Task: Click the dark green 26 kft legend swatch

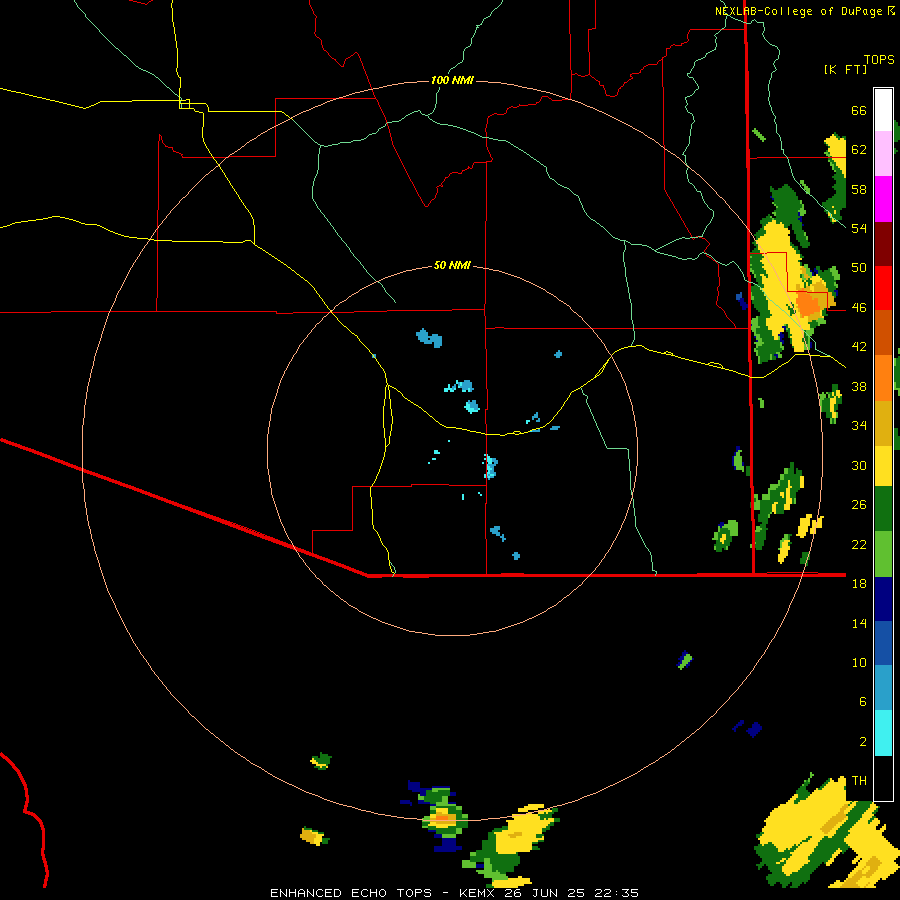Action: pyautogui.click(x=883, y=509)
